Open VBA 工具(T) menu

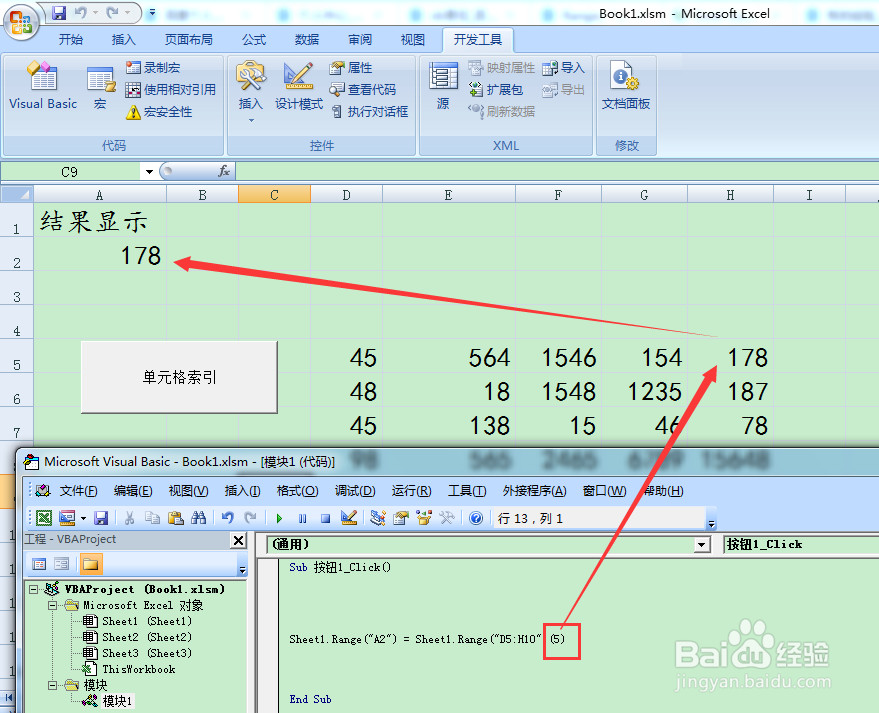466,491
